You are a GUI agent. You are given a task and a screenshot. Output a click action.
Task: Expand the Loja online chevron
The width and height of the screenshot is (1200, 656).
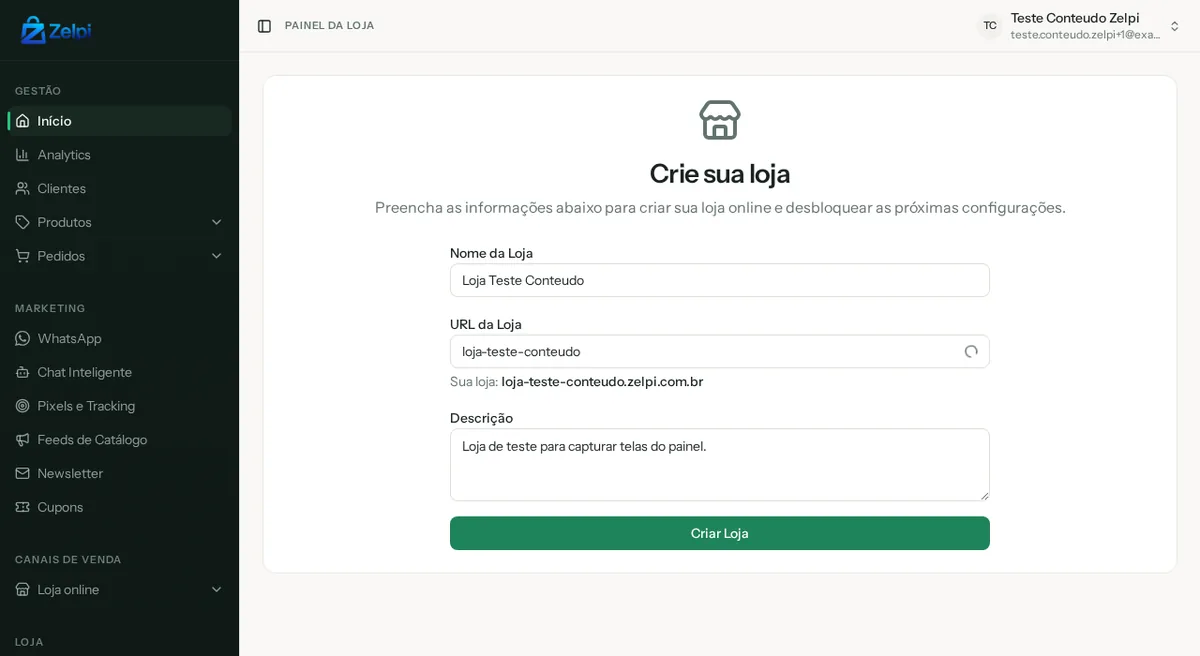point(216,590)
